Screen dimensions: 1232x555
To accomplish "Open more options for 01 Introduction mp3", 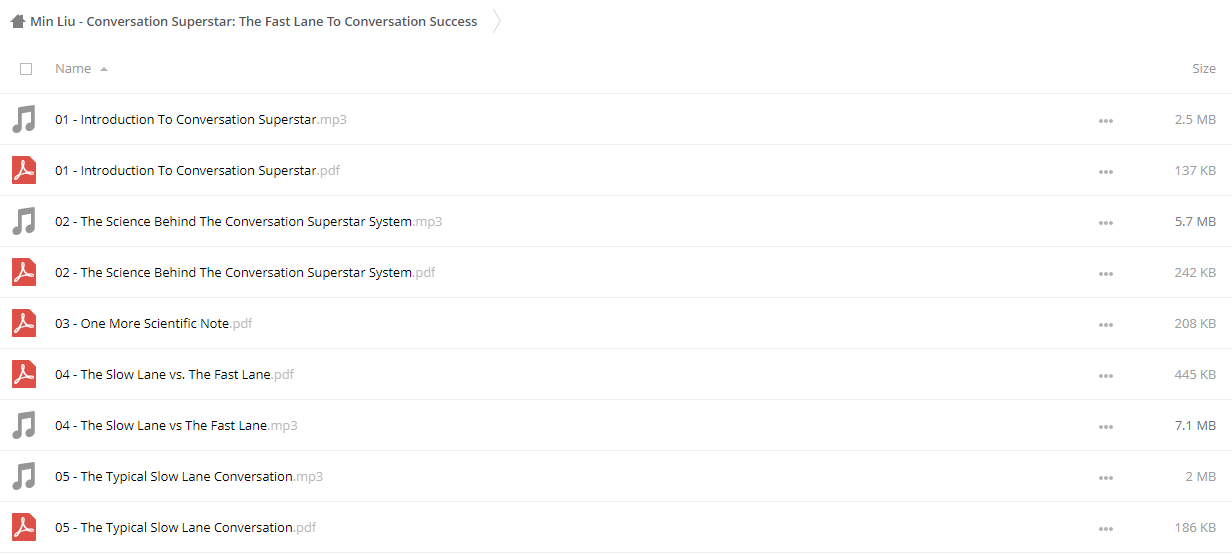I will point(1105,121).
